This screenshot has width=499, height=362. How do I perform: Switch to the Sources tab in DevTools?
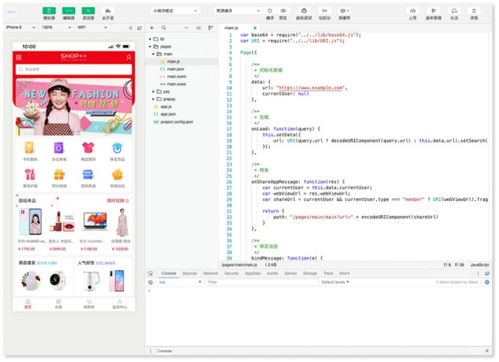tap(190, 273)
